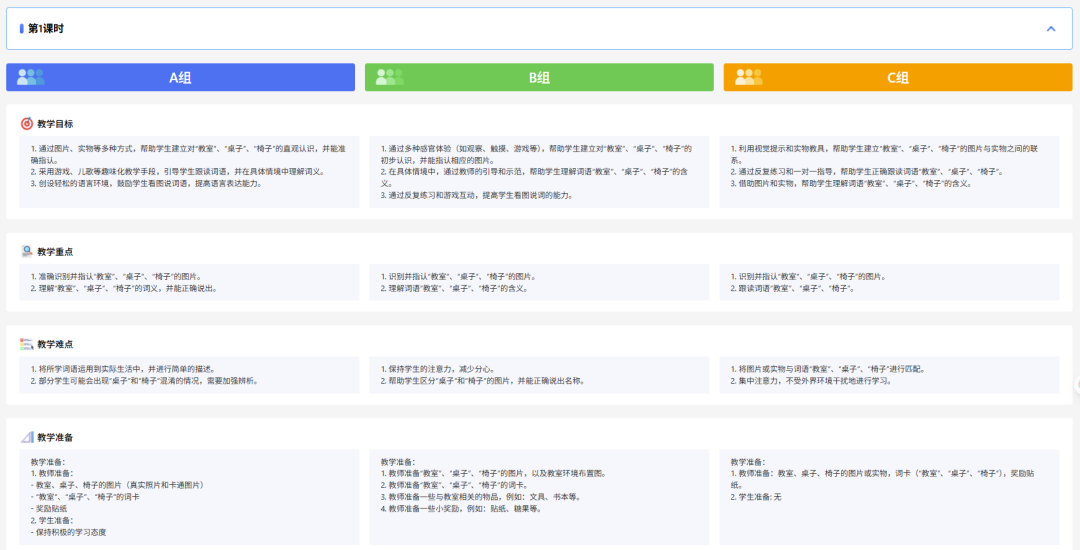
Task: Click the line starting 帮助学生区分
Action: tap(483, 381)
